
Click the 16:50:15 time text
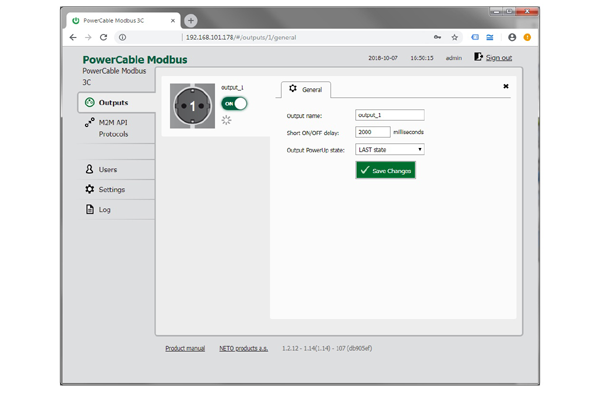point(422,58)
